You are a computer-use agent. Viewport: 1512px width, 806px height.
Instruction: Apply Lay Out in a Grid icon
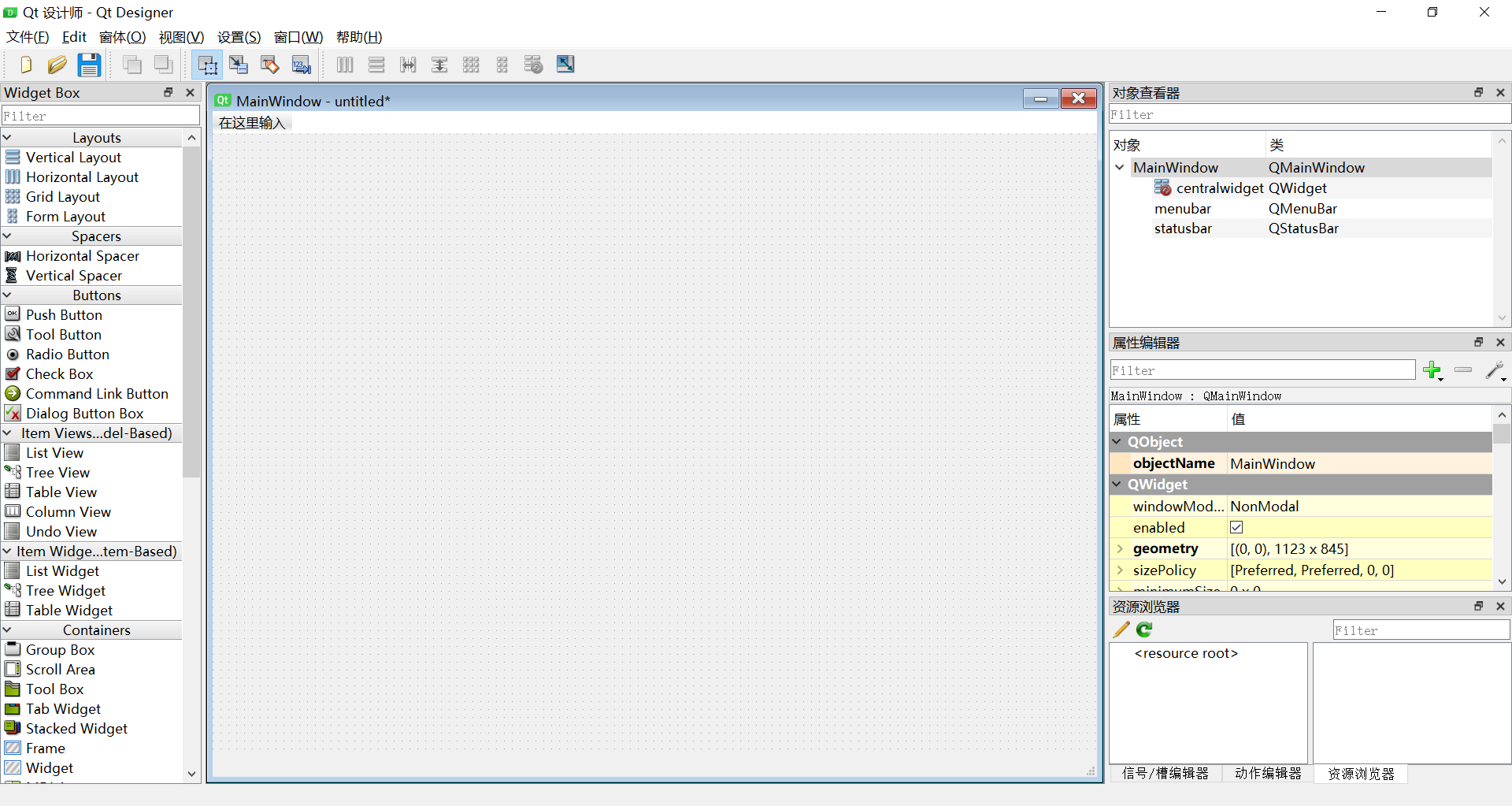point(471,65)
